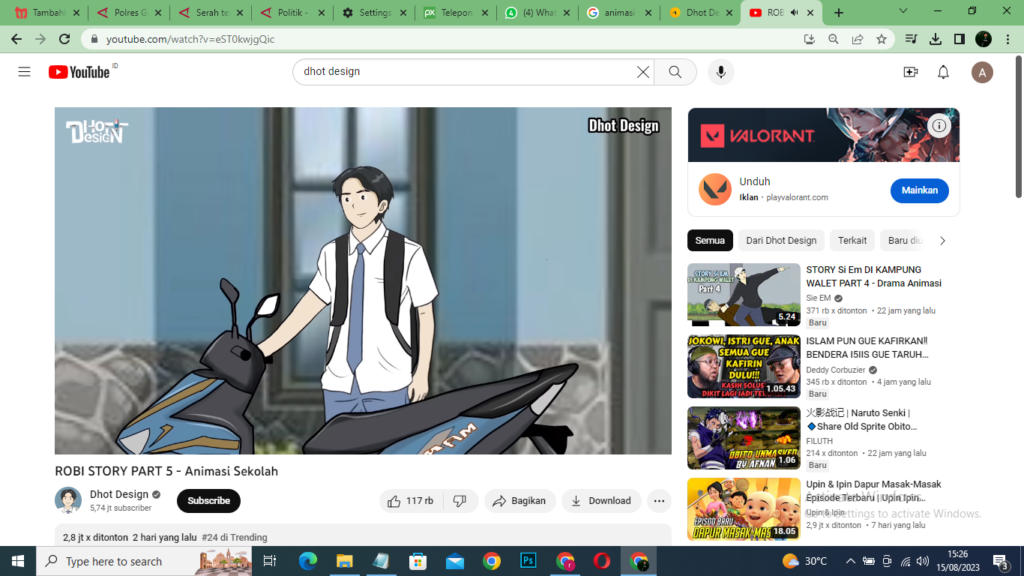Go to the YouTube home logo
Image resolution: width=1024 pixels, height=576 pixels.
[79, 72]
